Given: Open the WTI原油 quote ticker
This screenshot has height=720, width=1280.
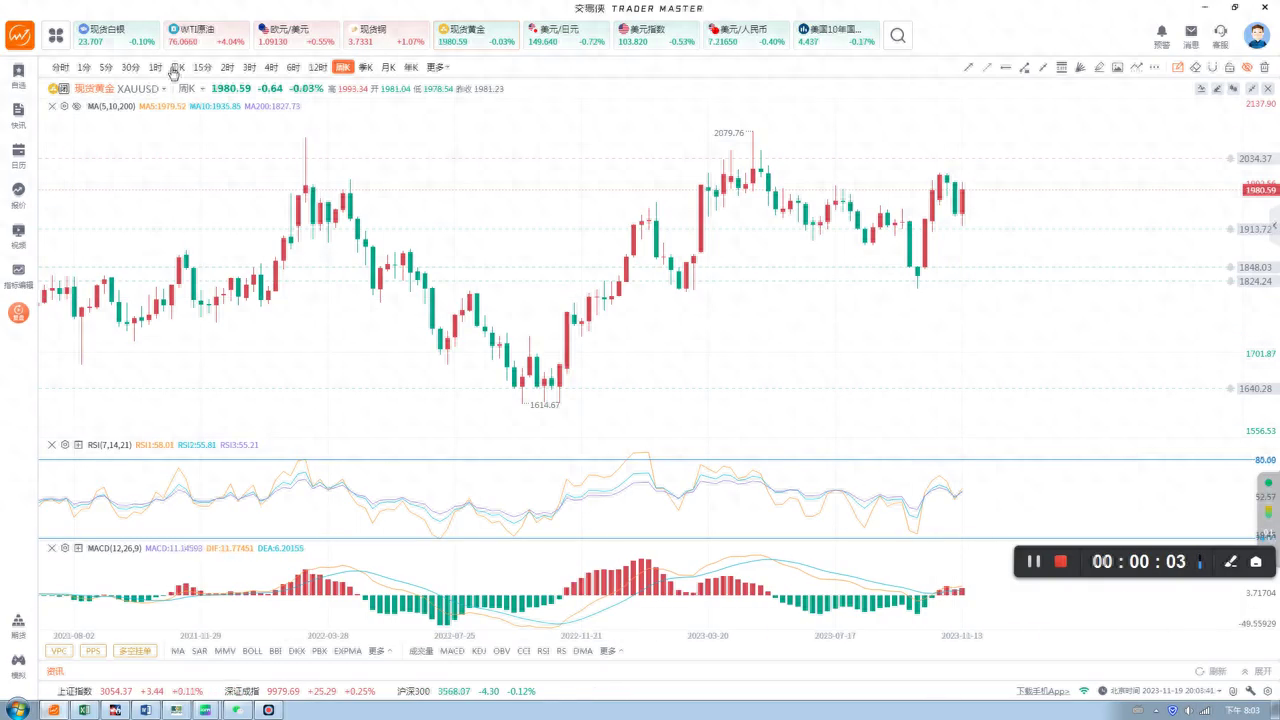Looking at the screenshot, I should coord(207,36).
